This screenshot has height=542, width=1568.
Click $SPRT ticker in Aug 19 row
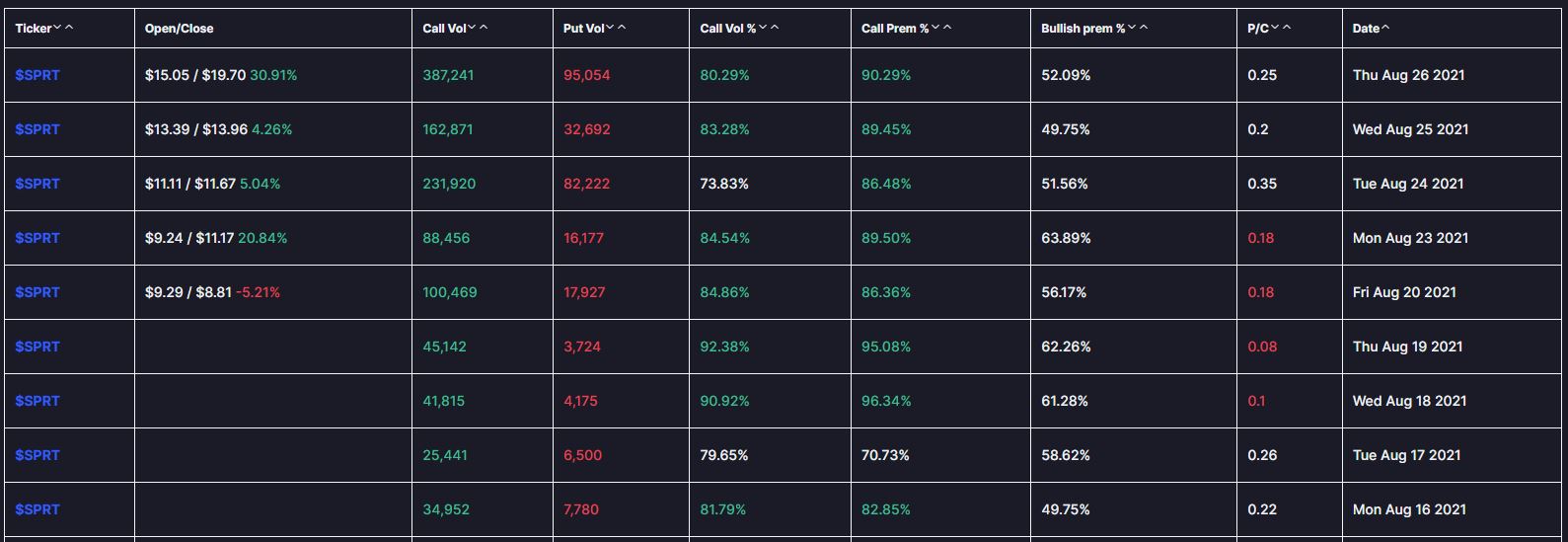37,347
